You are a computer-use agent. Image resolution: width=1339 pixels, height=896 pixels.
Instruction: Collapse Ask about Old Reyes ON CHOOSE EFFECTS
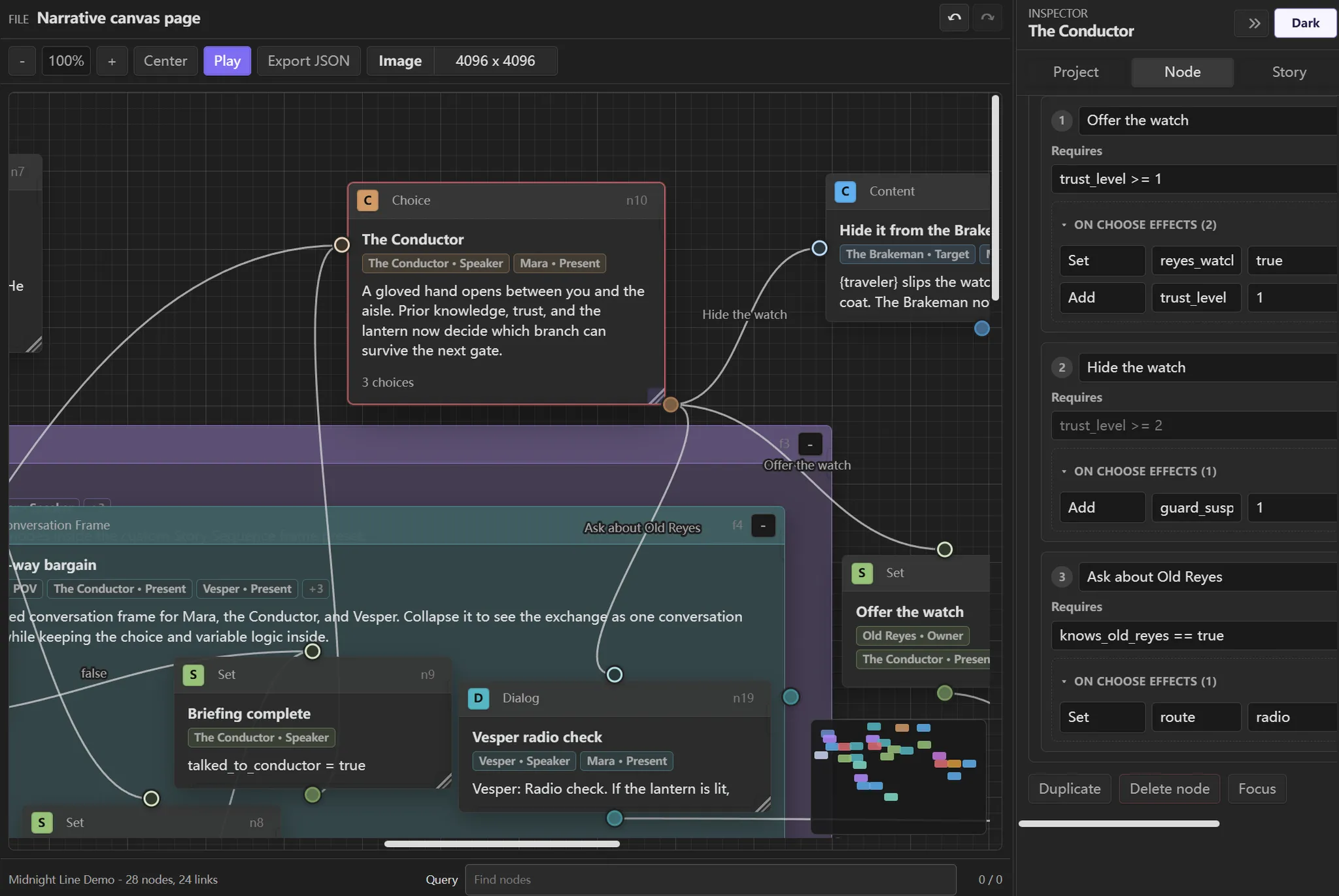click(1138, 681)
